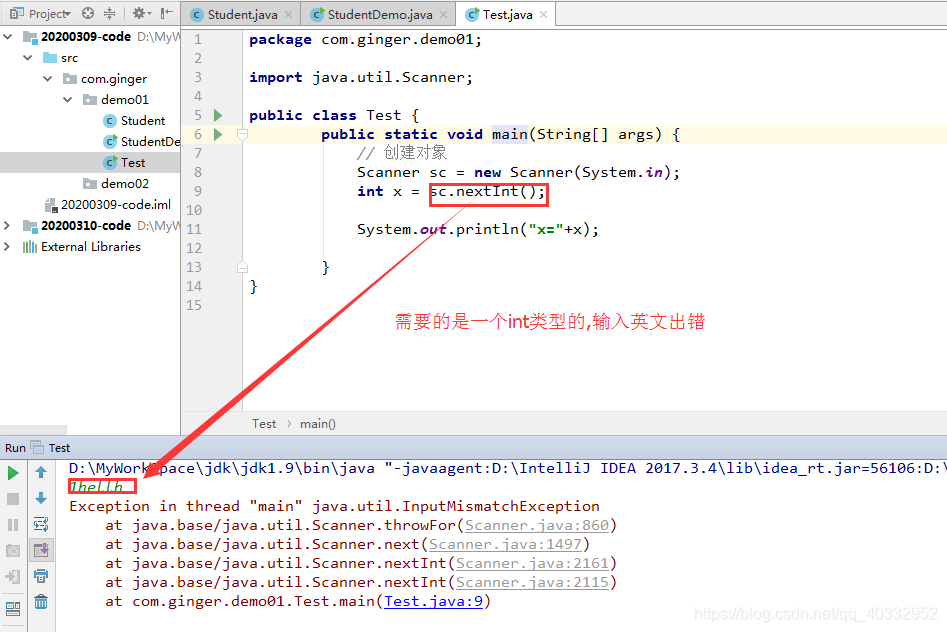Viewport: 947px width, 632px height.
Task: Select StudentDemo class in project tree
Action: coord(142,141)
